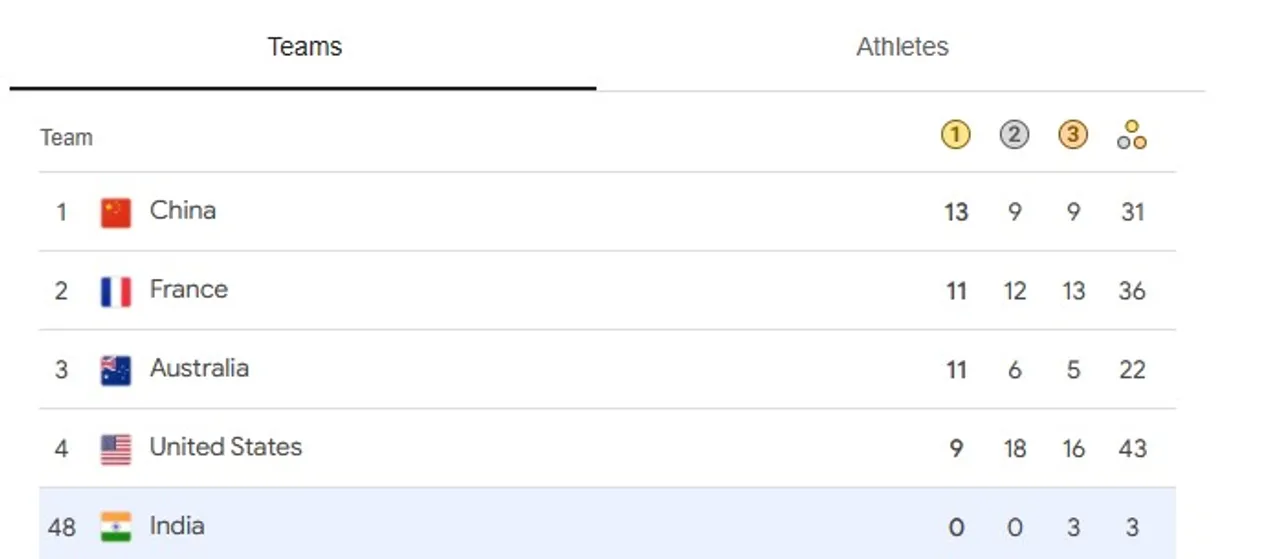1280x559 pixels.
Task: Click the bronze medal column icon
Action: 1073,135
